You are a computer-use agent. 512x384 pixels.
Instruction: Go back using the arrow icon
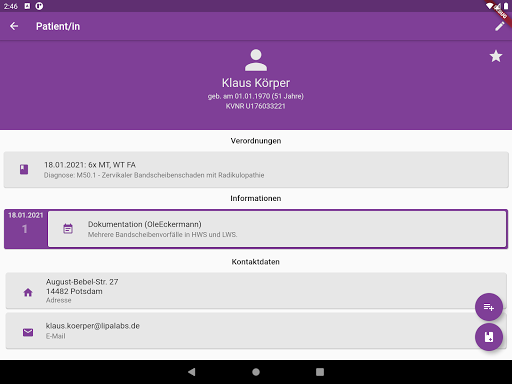point(14,26)
